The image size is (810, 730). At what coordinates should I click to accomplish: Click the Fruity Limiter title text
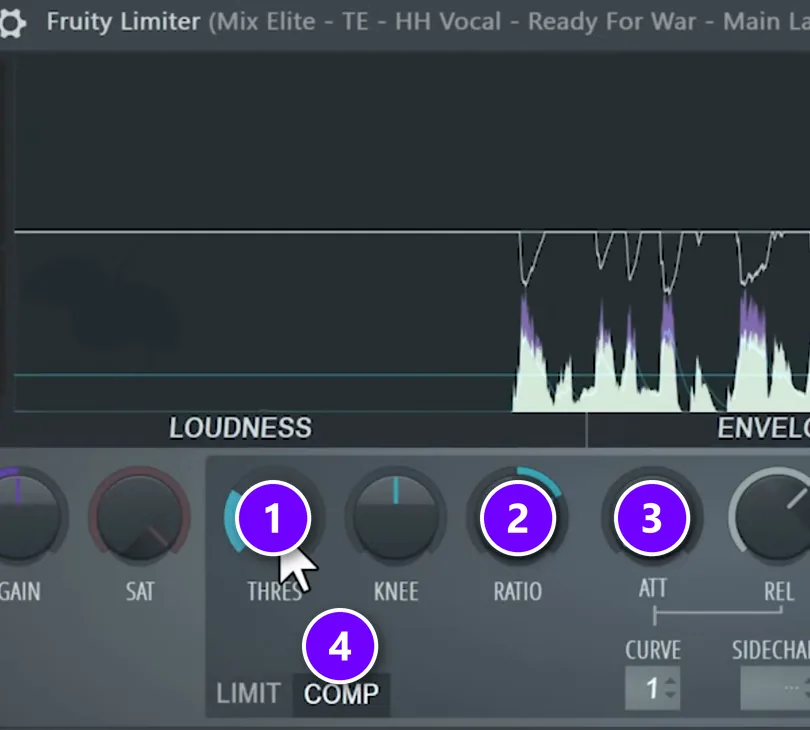click(123, 22)
